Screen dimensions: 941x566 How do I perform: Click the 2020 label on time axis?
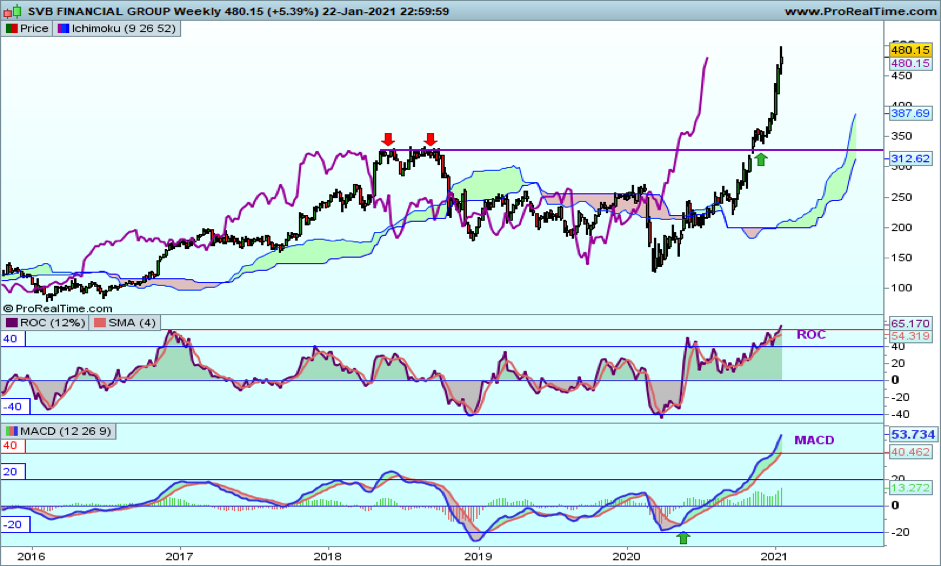click(x=627, y=556)
